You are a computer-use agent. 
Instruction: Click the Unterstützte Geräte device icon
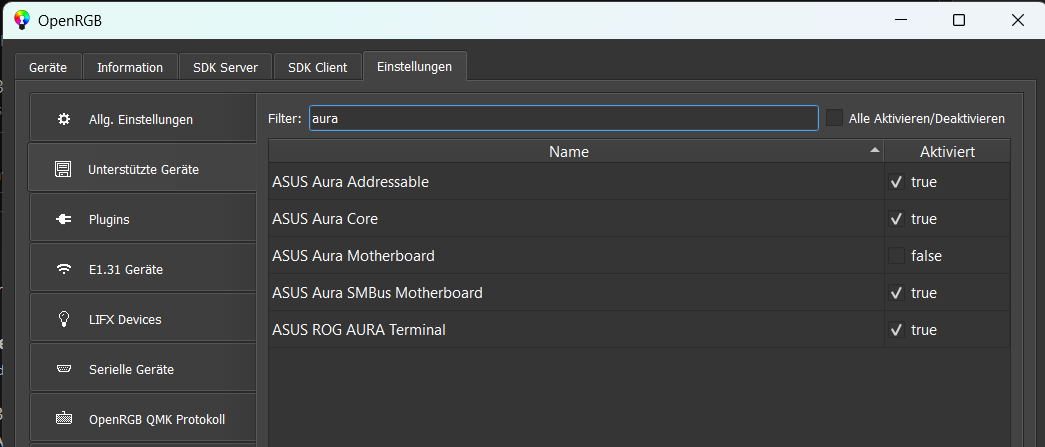(x=64, y=169)
